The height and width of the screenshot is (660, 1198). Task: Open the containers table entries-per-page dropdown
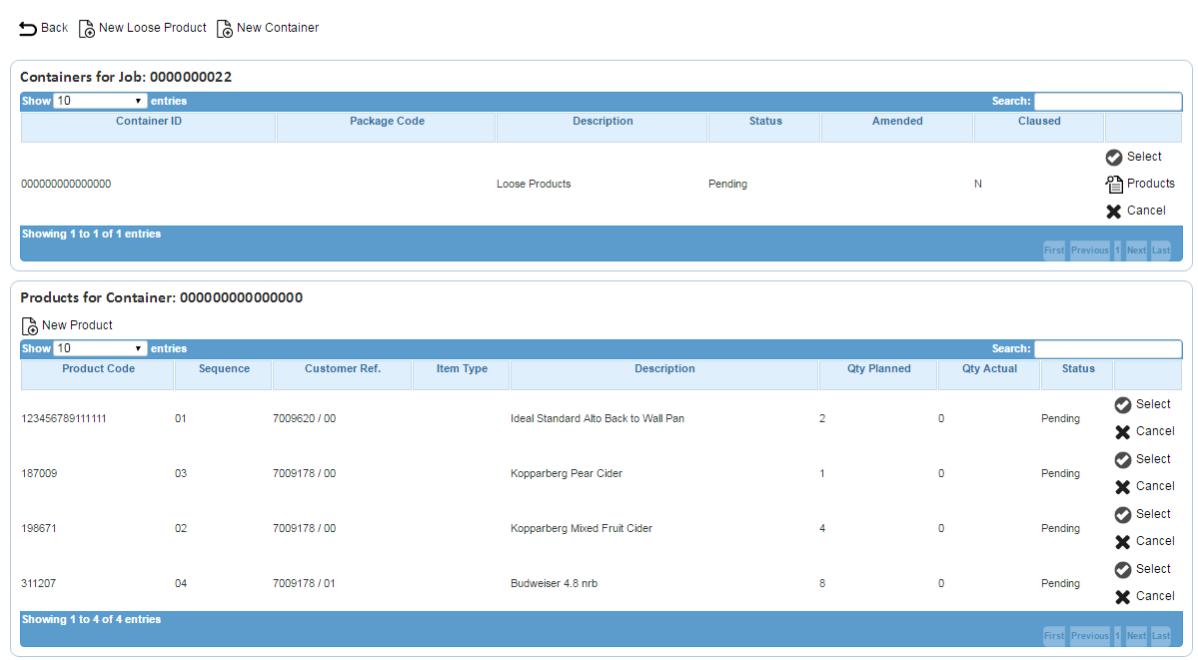click(x=100, y=101)
